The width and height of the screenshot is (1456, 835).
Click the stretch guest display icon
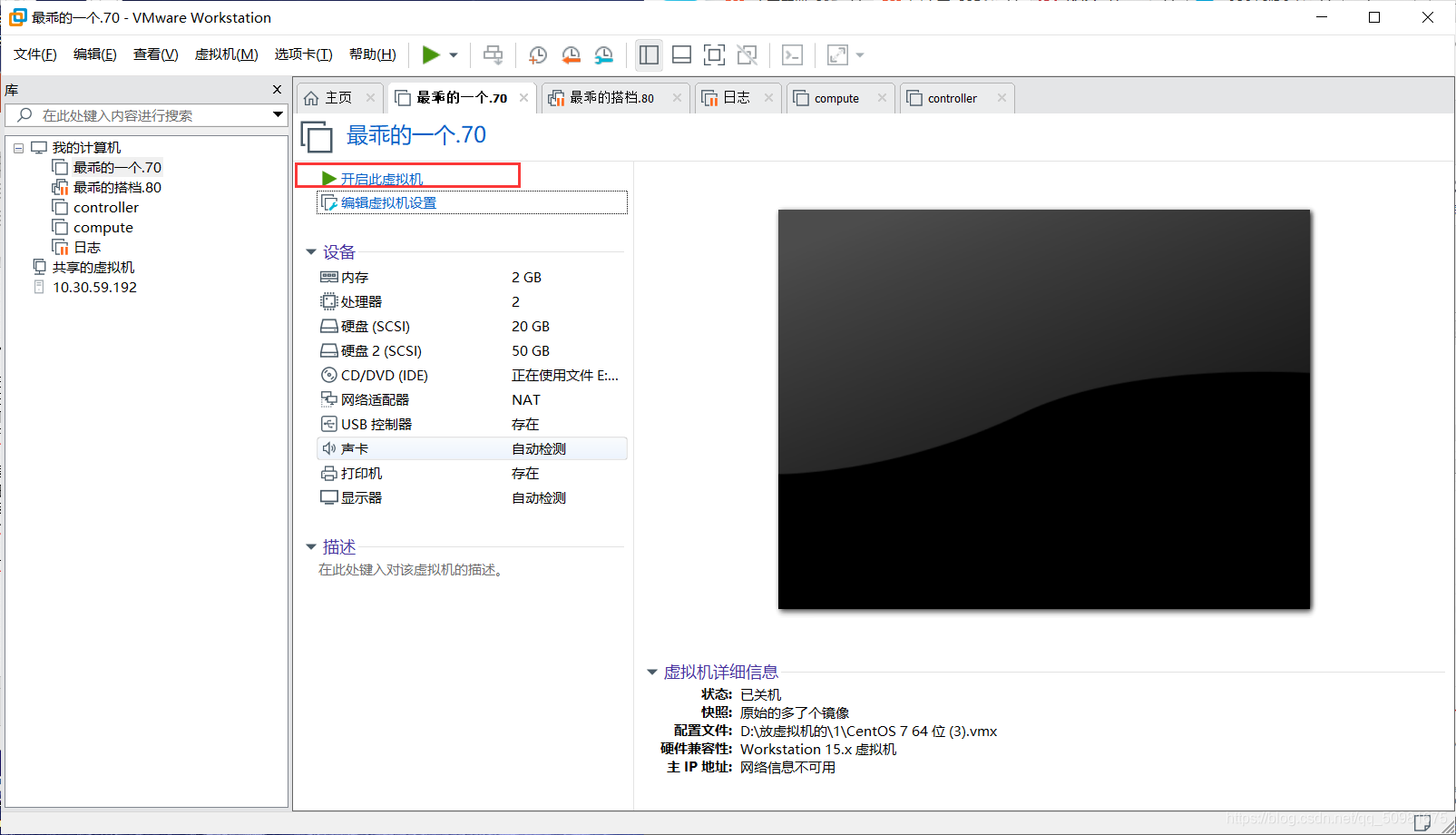point(837,55)
